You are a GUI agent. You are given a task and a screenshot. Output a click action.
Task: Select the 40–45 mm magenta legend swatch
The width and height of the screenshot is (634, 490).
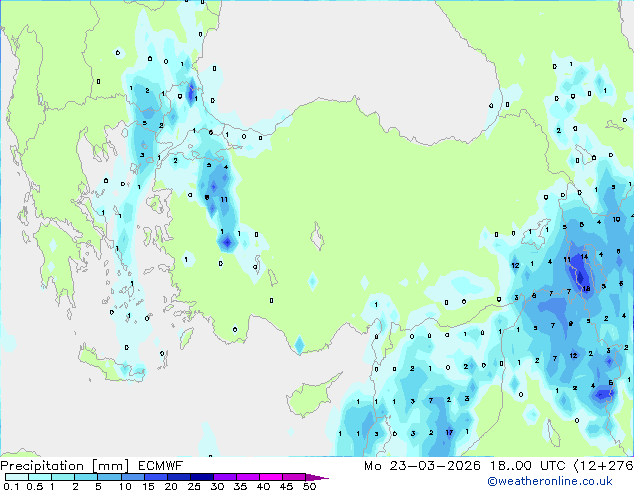tap(271, 477)
